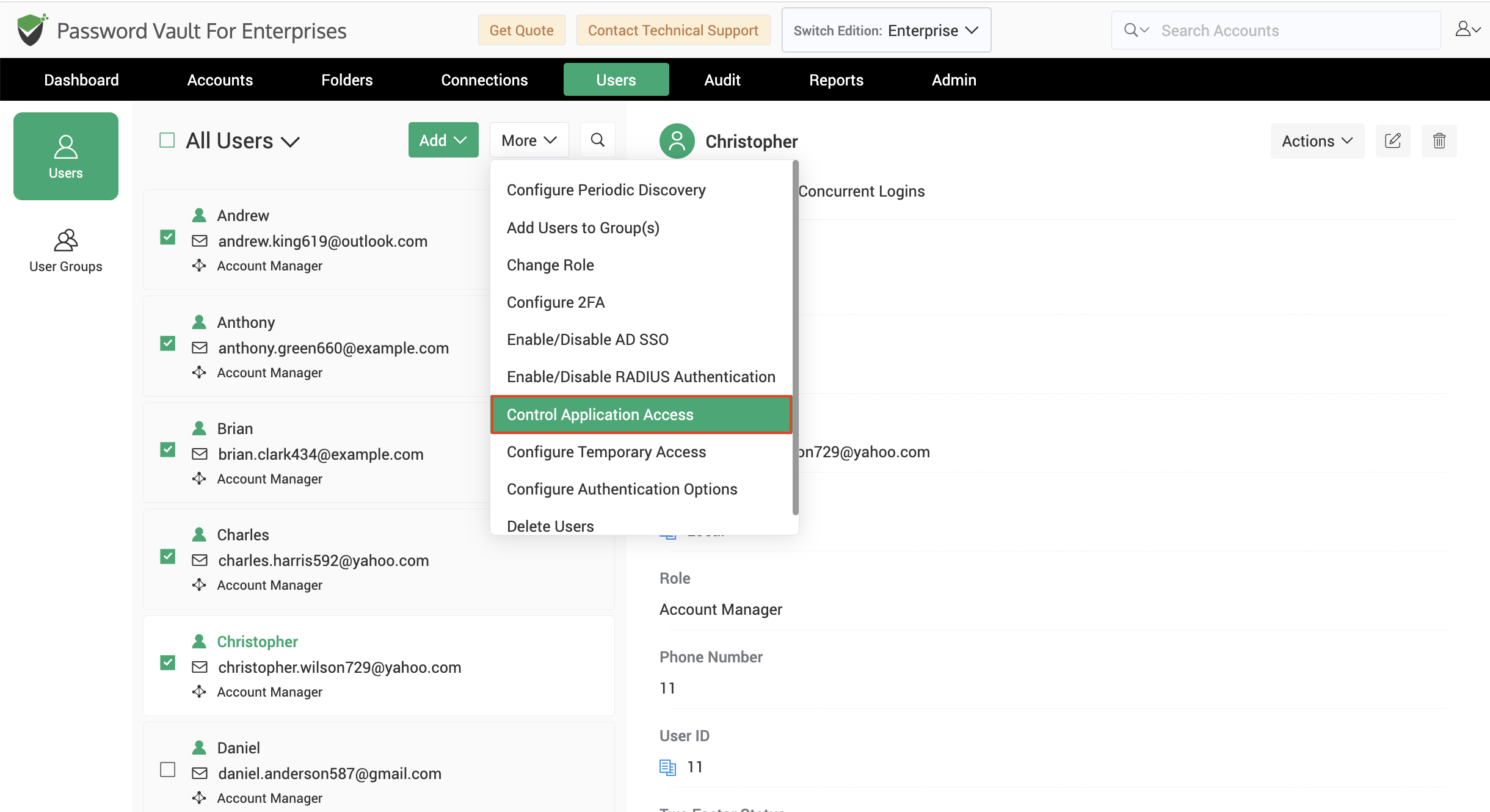Click the person icon next to Brian
The height and width of the screenshot is (812, 1490).
199,429
